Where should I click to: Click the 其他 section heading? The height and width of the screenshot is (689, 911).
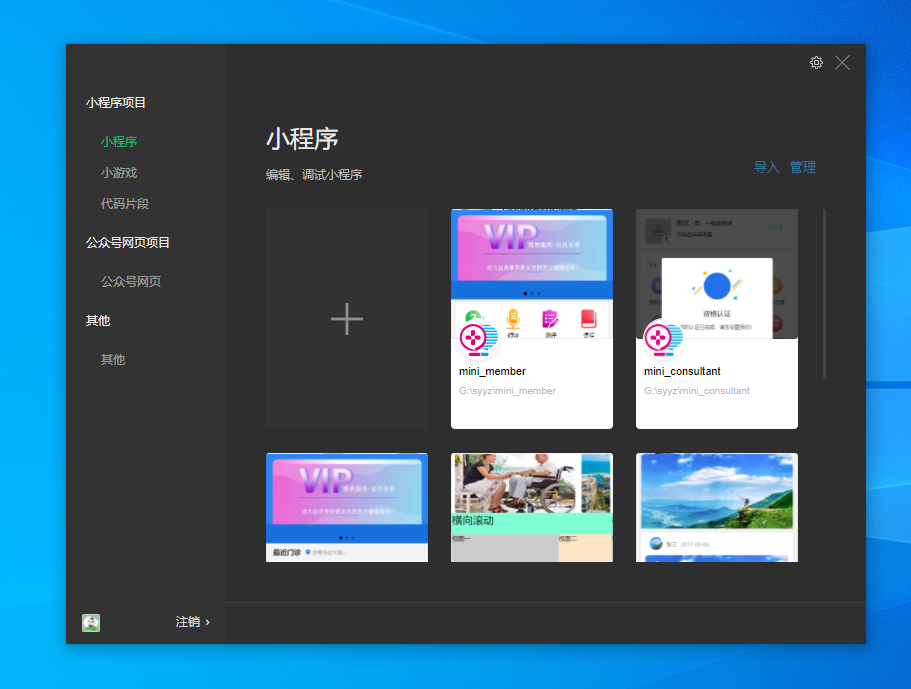pyautogui.click(x=98, y=321)
